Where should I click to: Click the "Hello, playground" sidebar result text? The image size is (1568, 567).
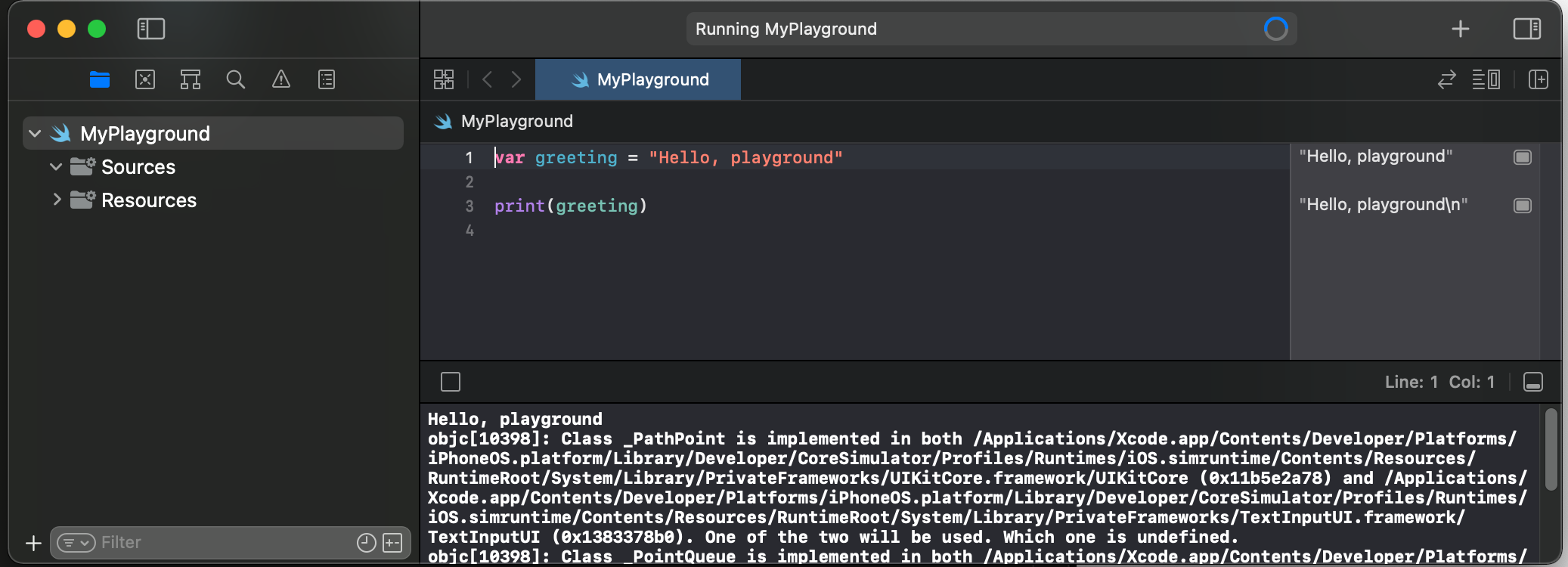(1376, 156)
